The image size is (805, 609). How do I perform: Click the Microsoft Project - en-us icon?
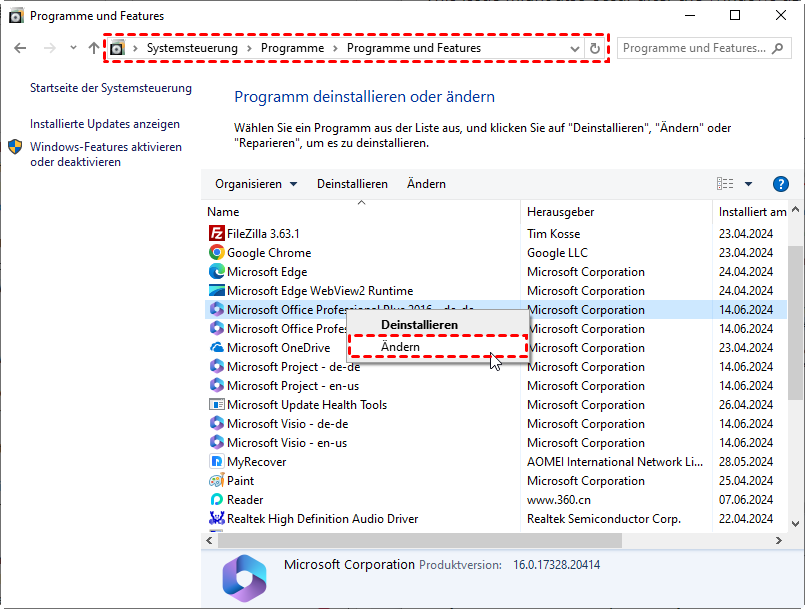tap(217, 385)
